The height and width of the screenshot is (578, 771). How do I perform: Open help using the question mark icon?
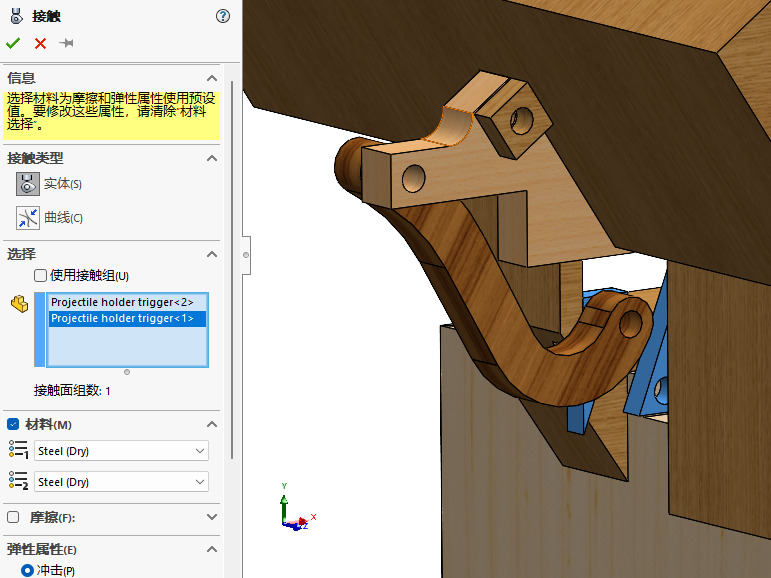(x=222, y=16)
